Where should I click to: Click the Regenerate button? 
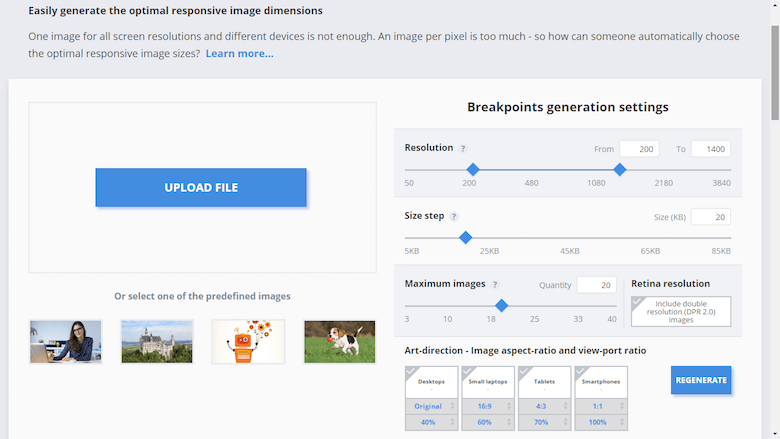[x=700, y=380]
